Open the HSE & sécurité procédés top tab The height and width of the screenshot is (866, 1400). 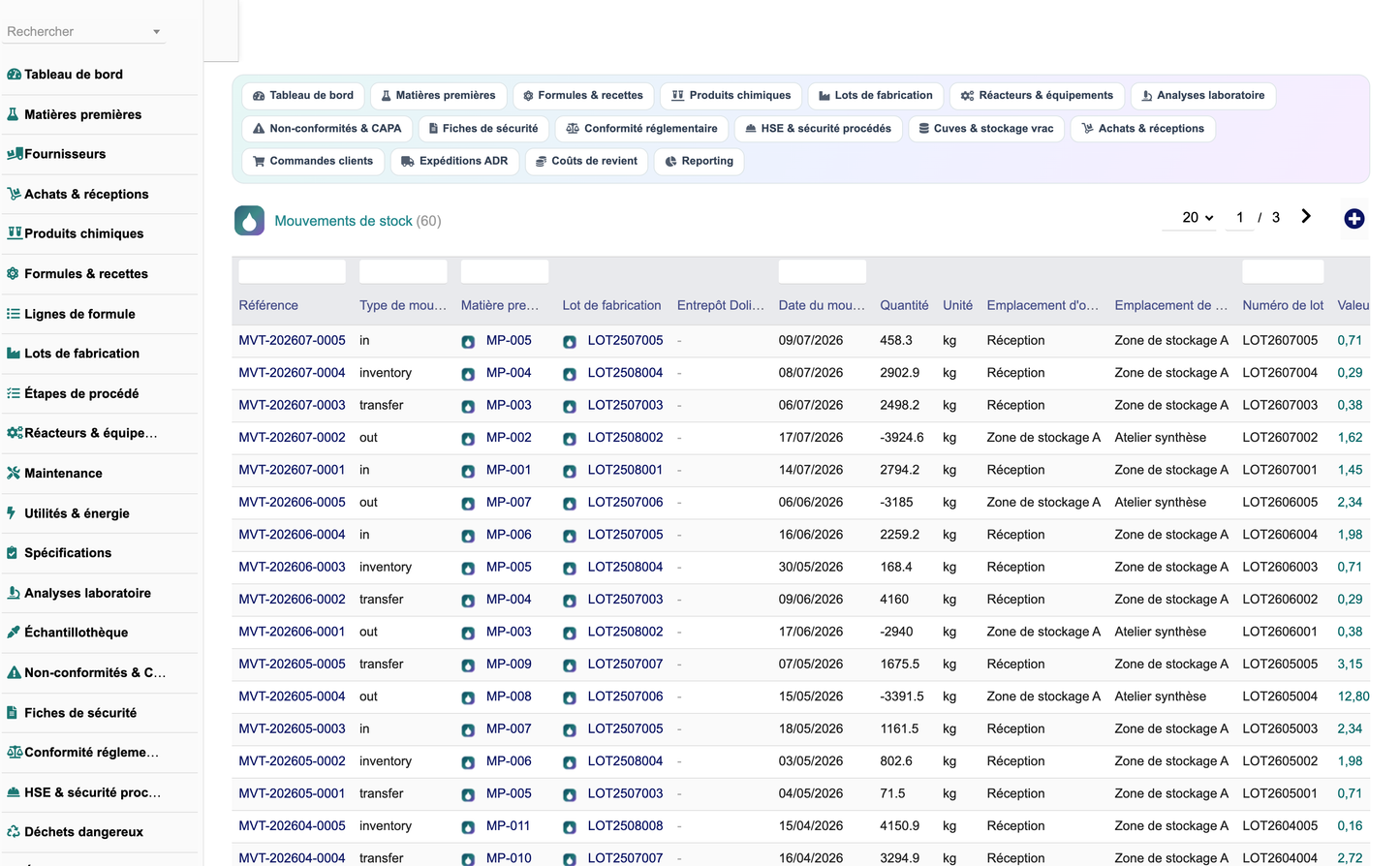pos(819,129)
